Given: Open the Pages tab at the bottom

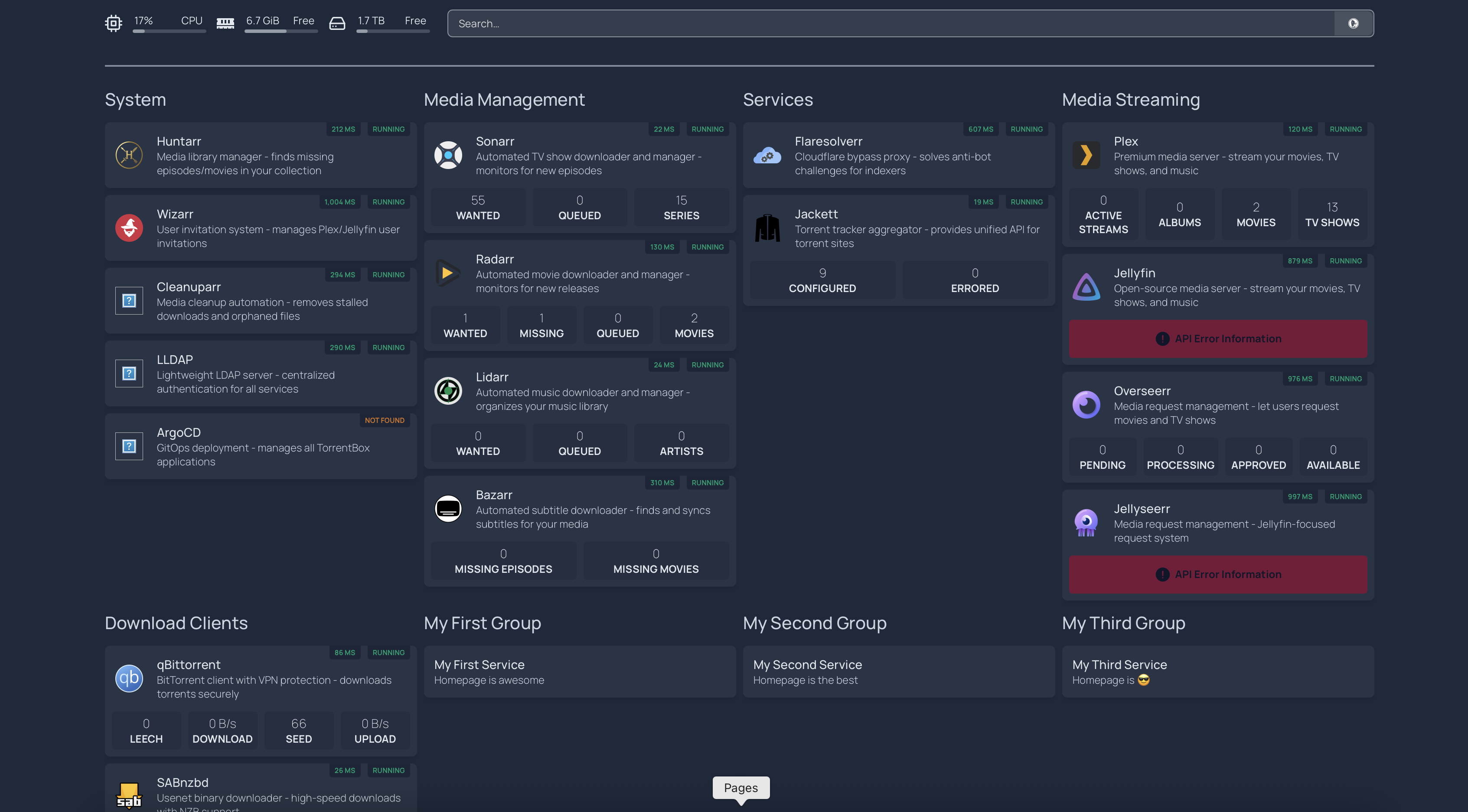Looking at the screenshot, I should [741, 788].
